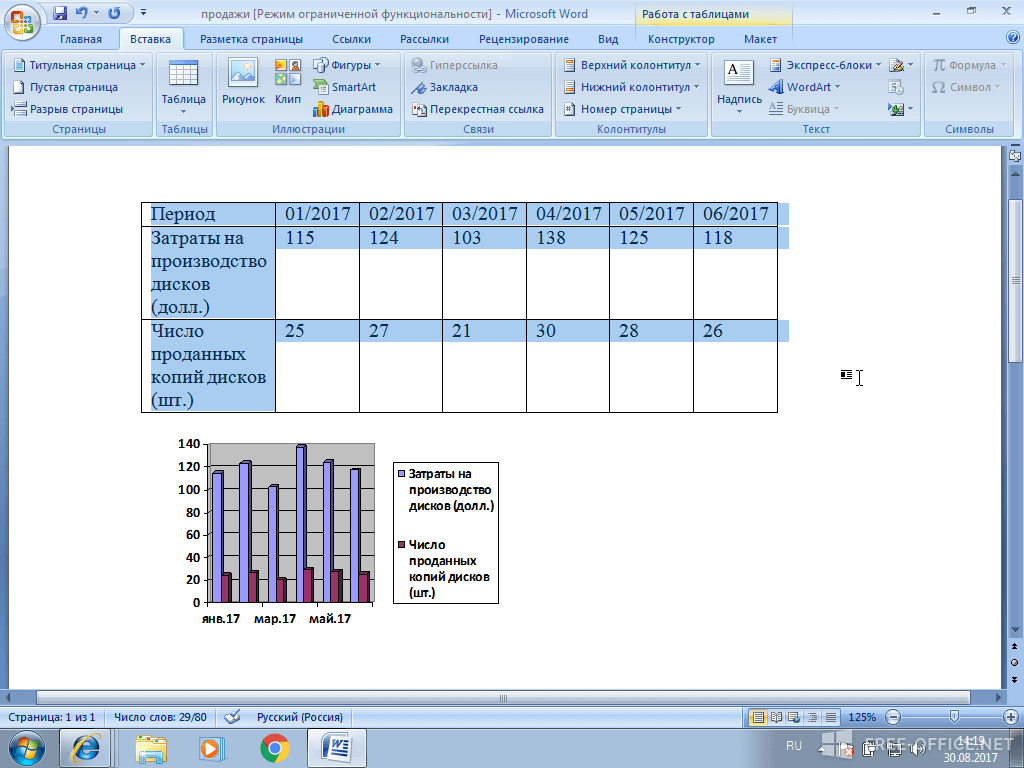Viewport: 1024px width, 768px height.
Task: Open the Экспресс-блоки quick parts dropdown
Action: (825, 65)
